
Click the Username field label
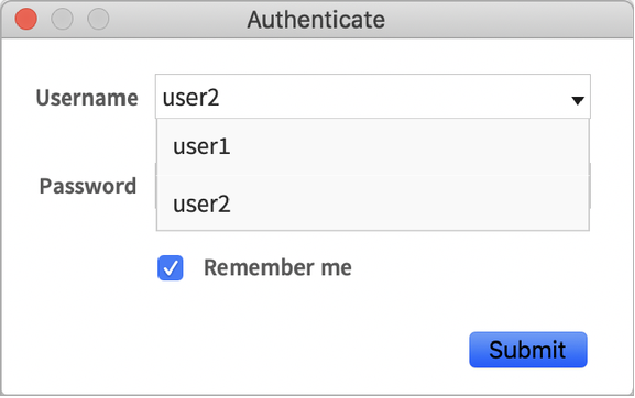[x=87, y=98]
